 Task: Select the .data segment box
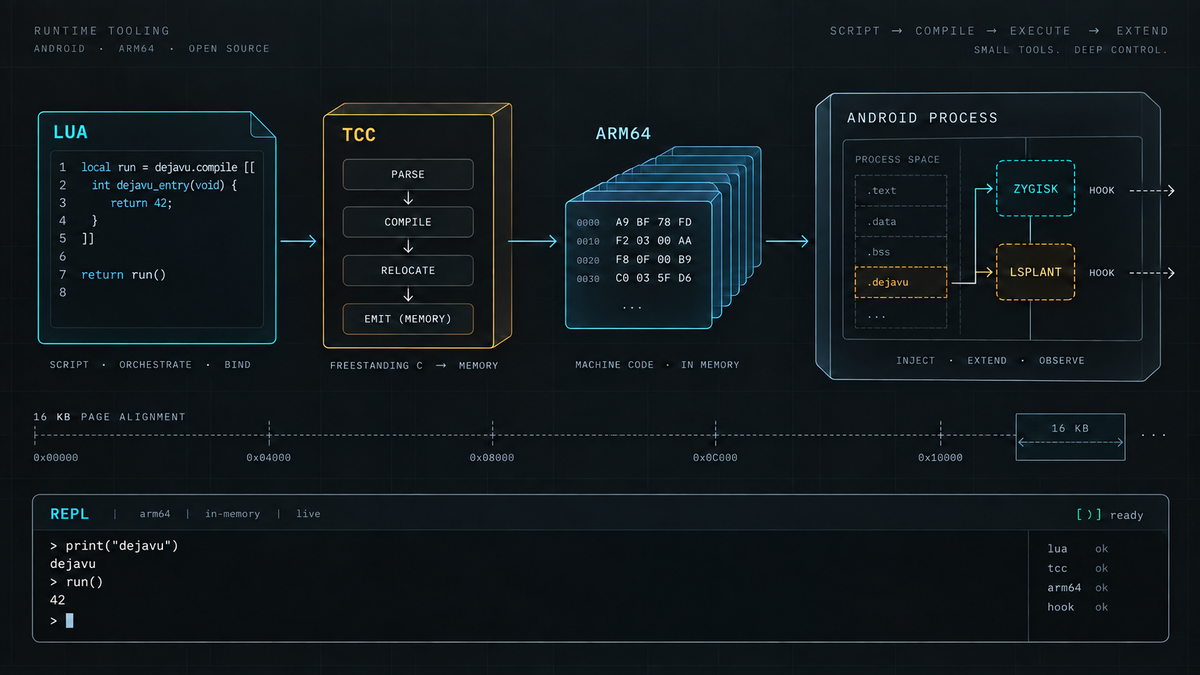click(x=901, y=221)
